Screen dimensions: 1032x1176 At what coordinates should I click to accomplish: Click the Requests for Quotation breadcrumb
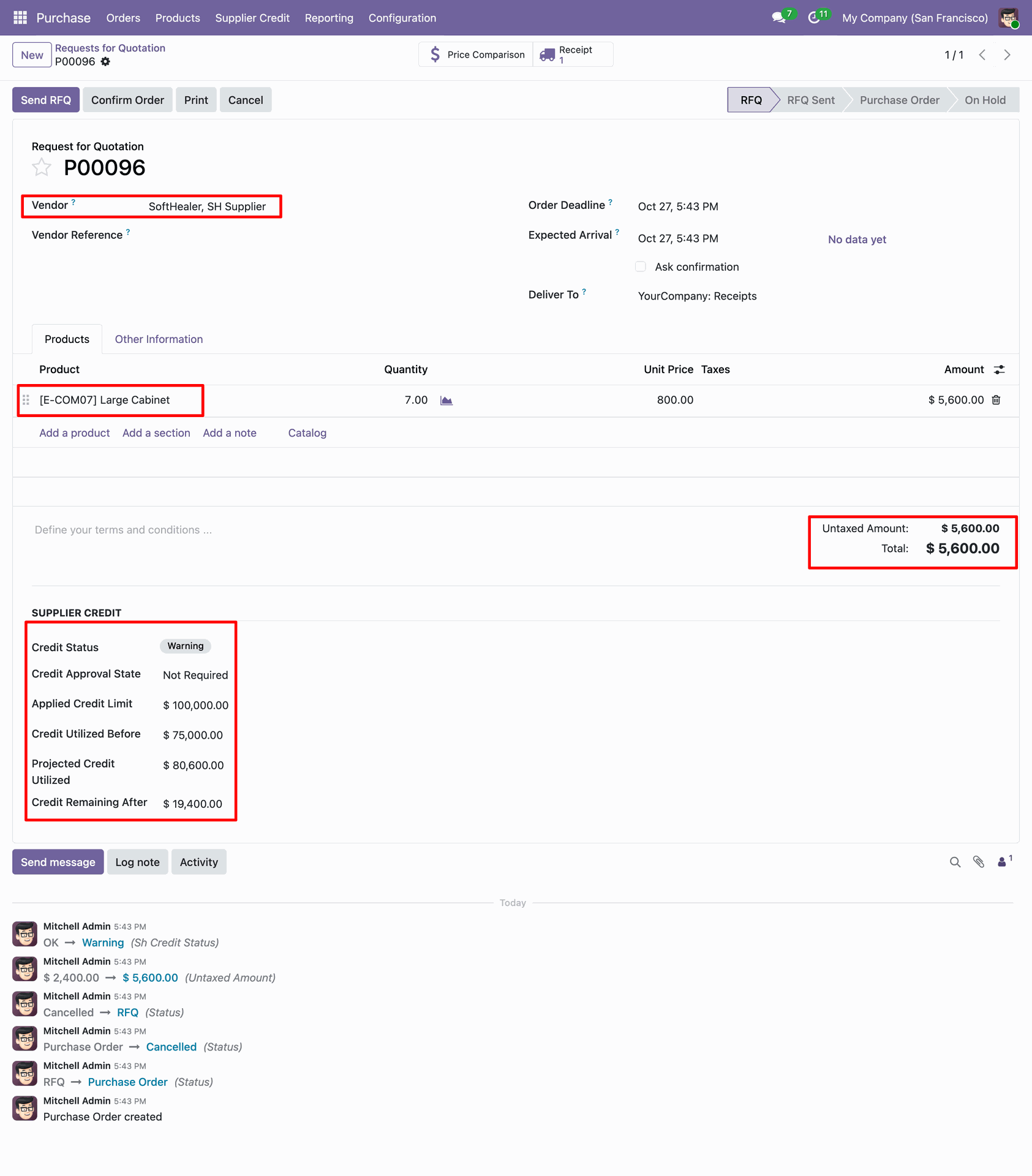110,48
